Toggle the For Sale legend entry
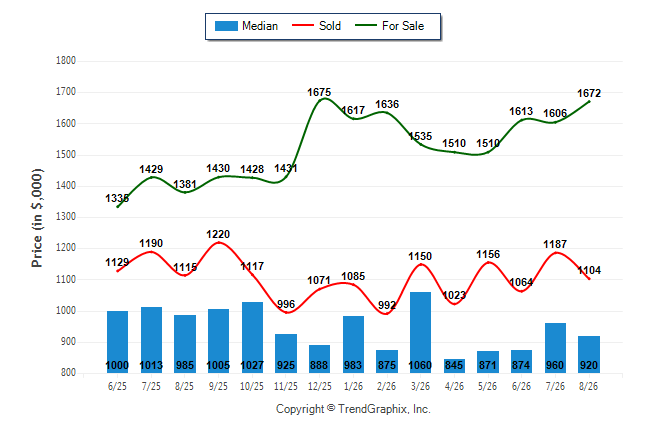 (390, 26)
